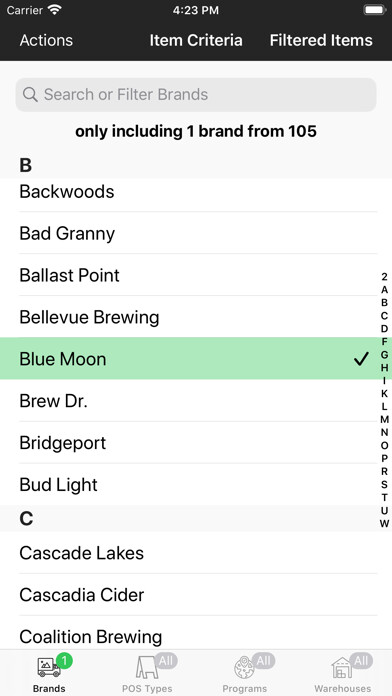Open the Actions menu
This screenshot has width=392, height=696.
46,40
